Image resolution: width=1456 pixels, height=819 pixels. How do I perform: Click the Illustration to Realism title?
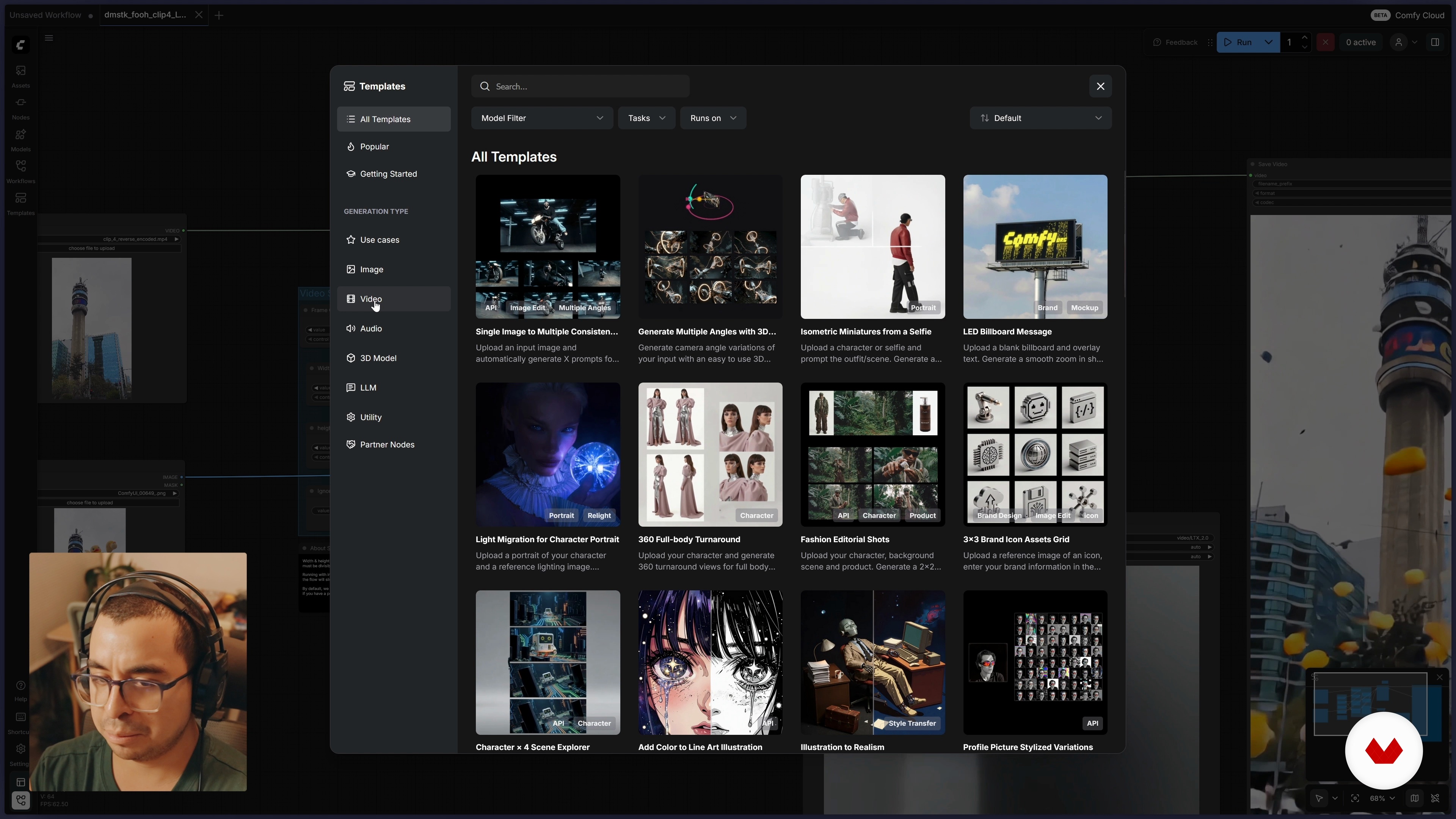pyautogui.click(x=842, y=747)
